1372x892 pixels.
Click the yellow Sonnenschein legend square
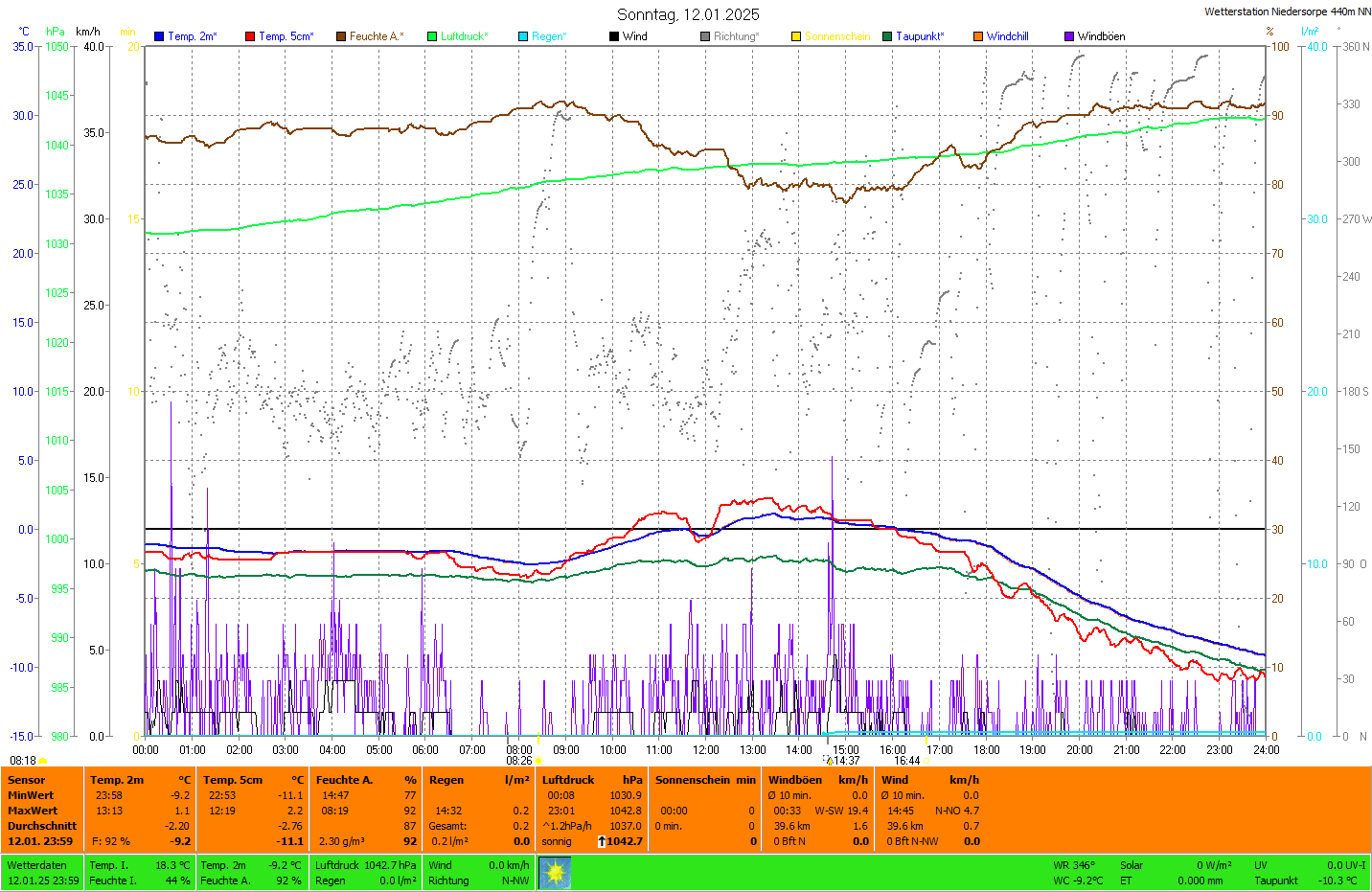796,36
